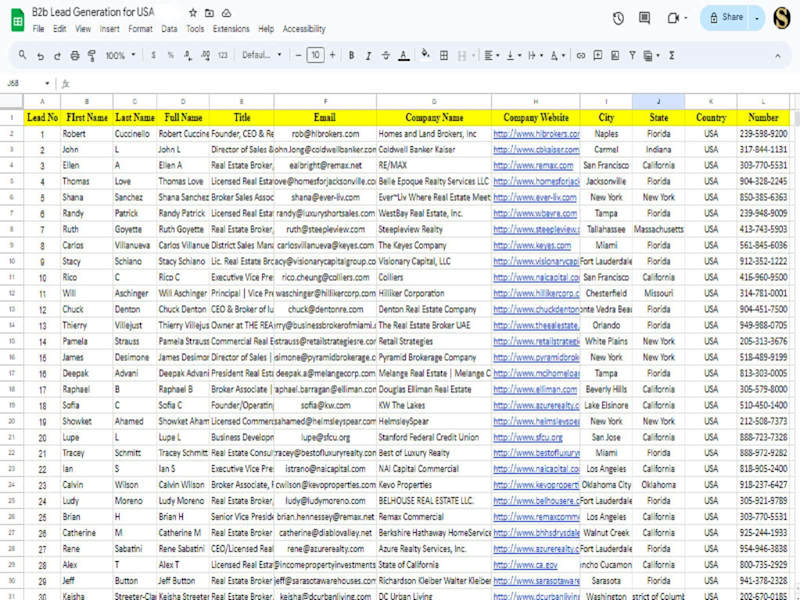The image size is (800, 600).
Task: Open the font family dropdown
Action: (x=262, y=55)
